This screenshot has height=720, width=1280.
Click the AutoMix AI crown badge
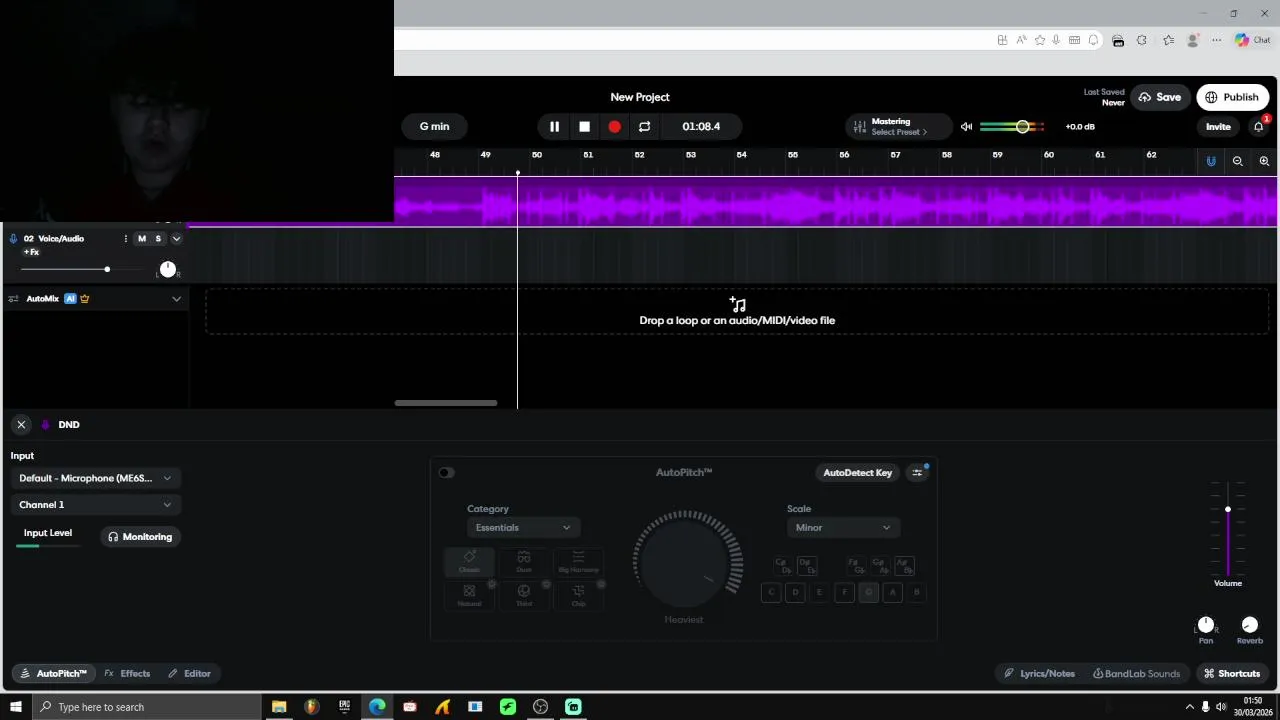coord(85,299)
